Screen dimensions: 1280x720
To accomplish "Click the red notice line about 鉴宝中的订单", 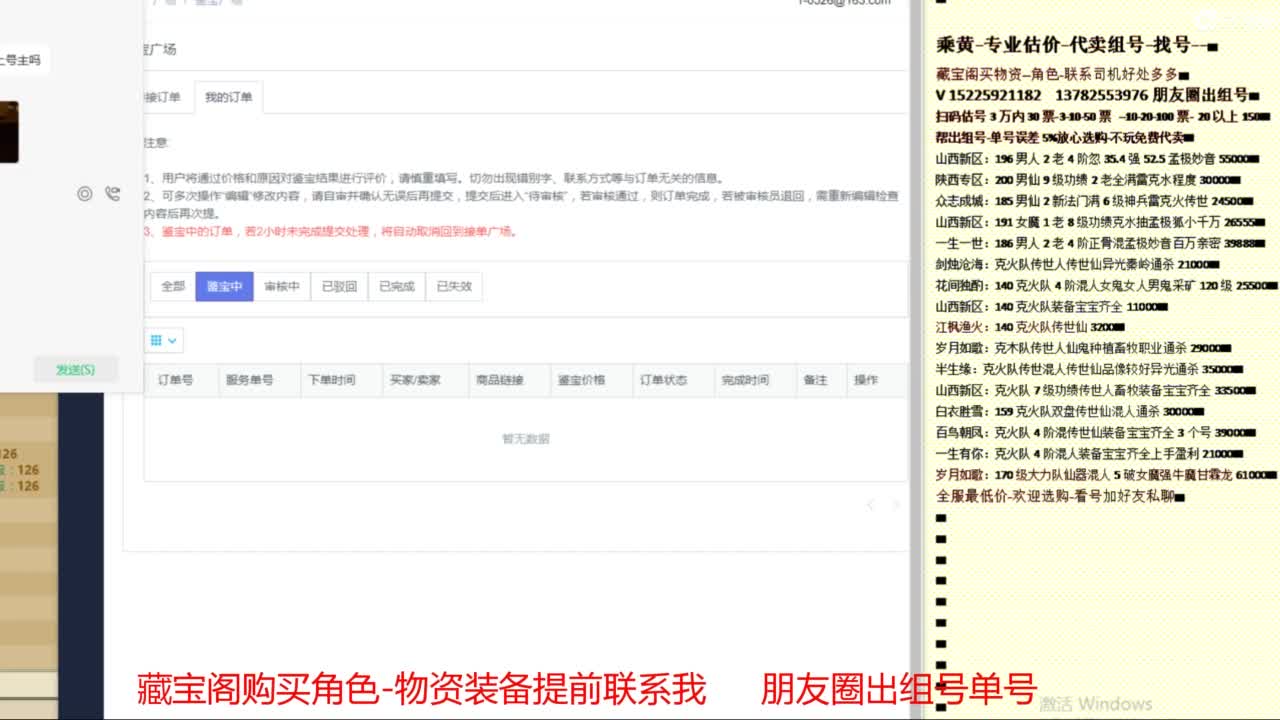I will click(330, 231).
